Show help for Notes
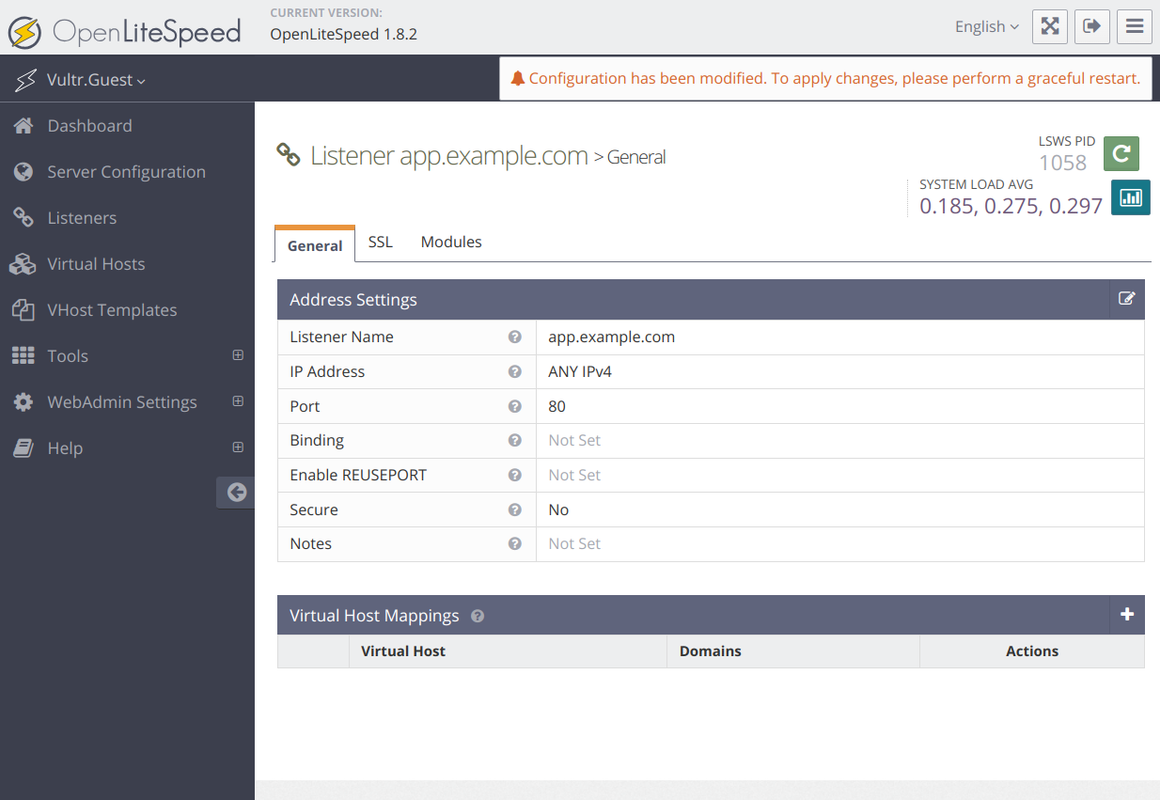The image size is (1160, 800). pos(515,544)
